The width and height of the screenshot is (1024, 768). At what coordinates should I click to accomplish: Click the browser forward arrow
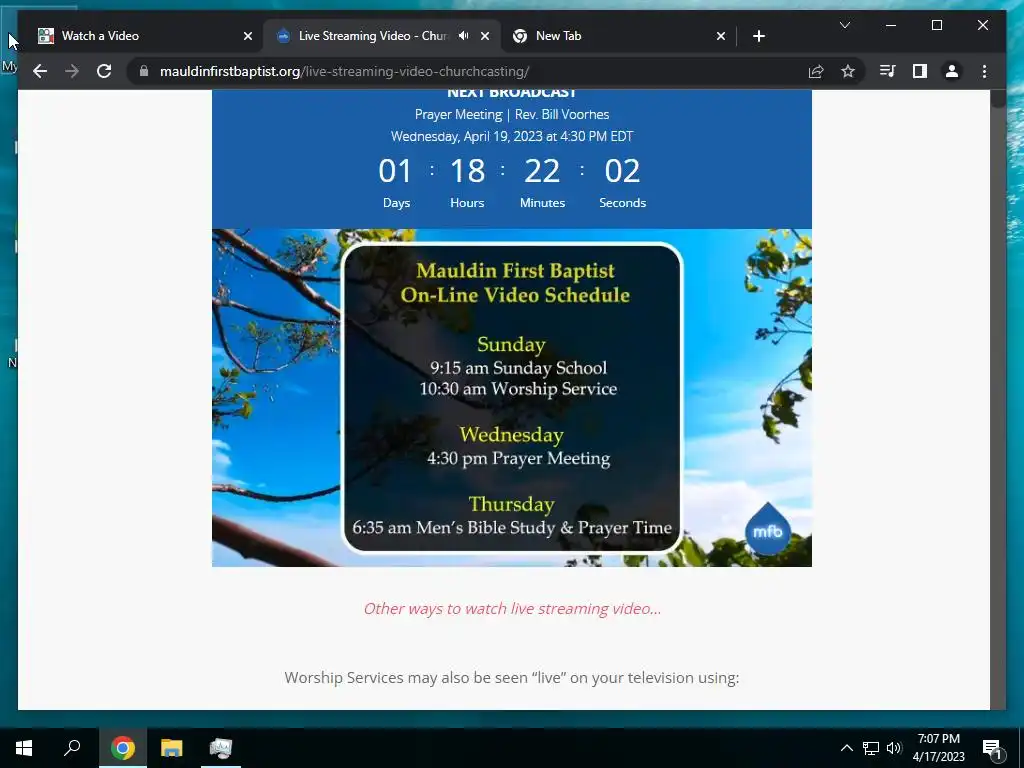(72, 71)
